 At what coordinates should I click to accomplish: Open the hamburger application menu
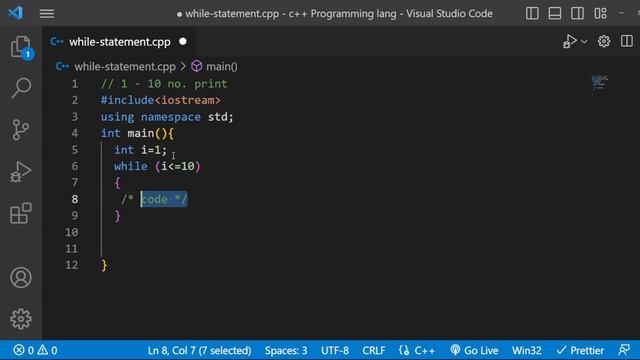click(47, 13)
